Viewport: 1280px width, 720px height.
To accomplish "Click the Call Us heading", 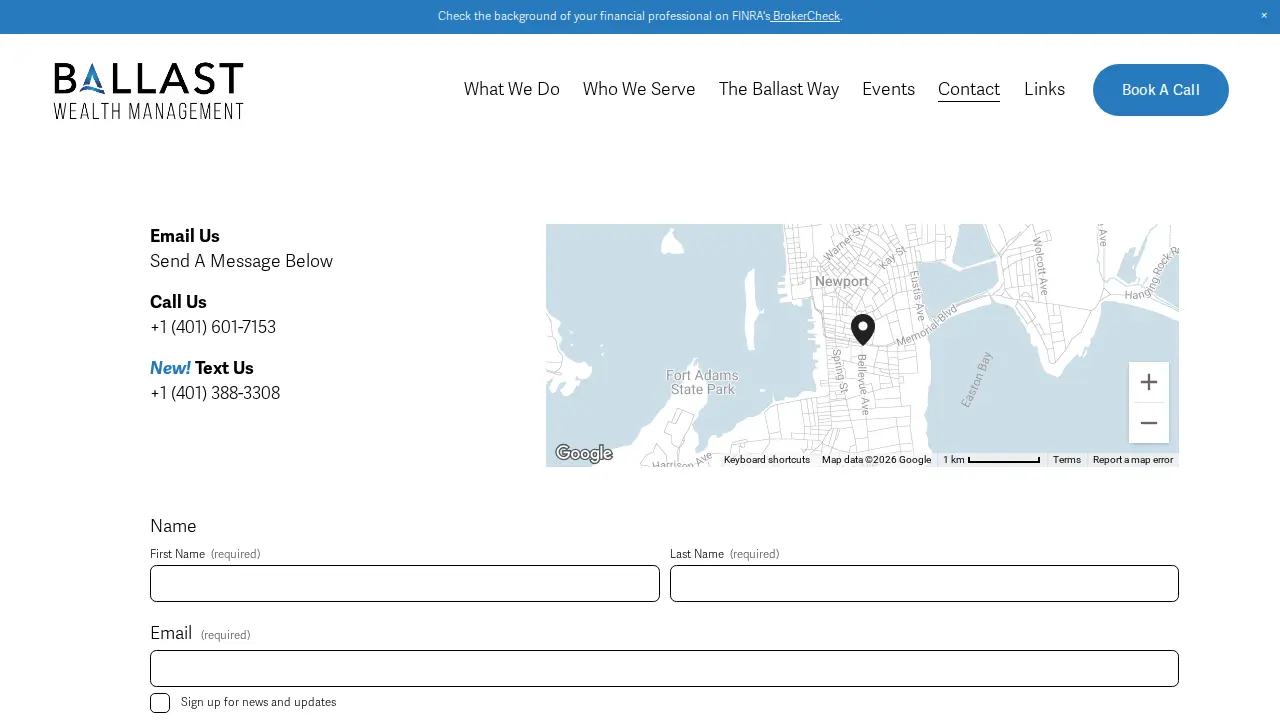I will pos(178,302).
